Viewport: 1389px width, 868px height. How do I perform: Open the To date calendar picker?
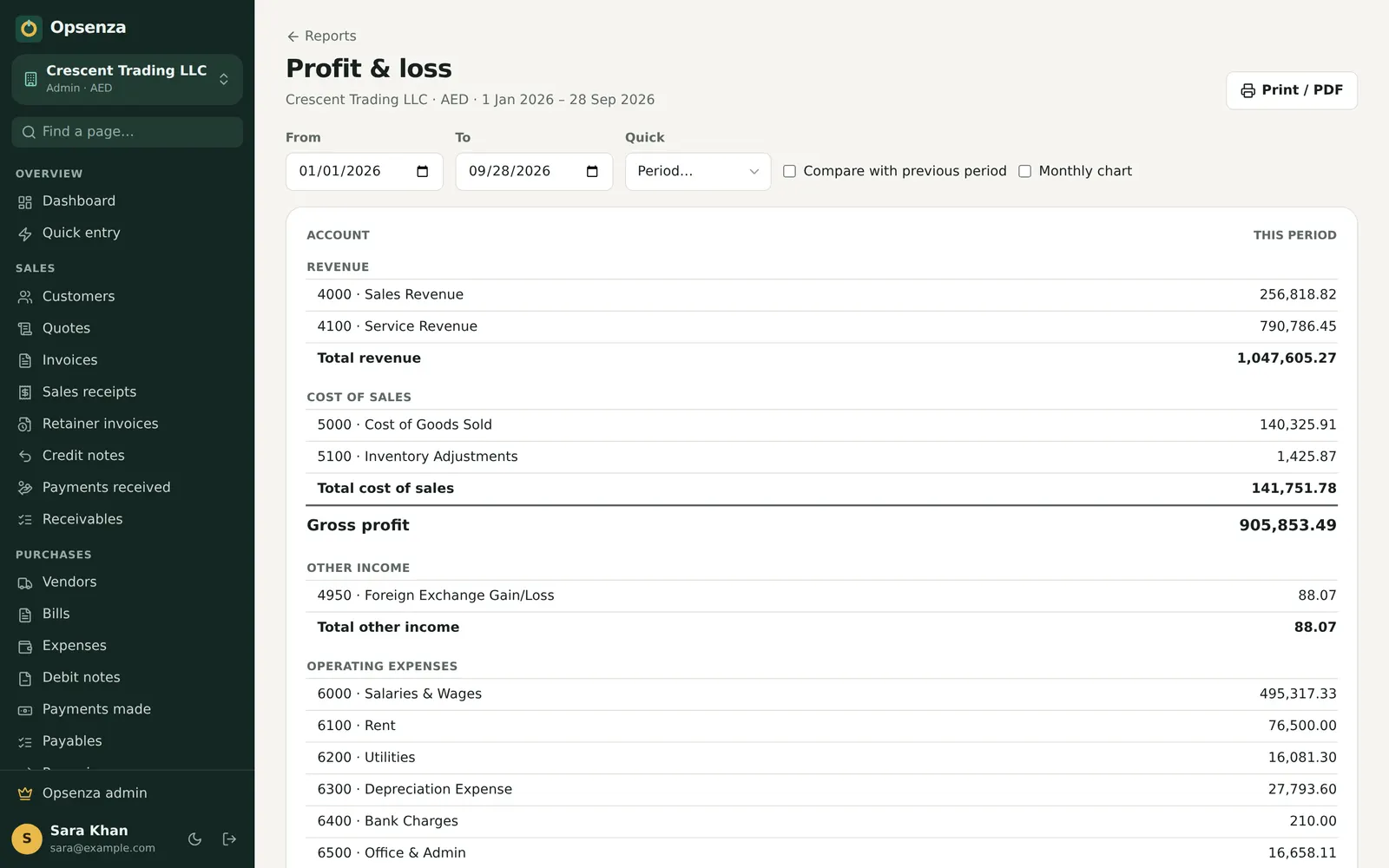click(592, 171)
